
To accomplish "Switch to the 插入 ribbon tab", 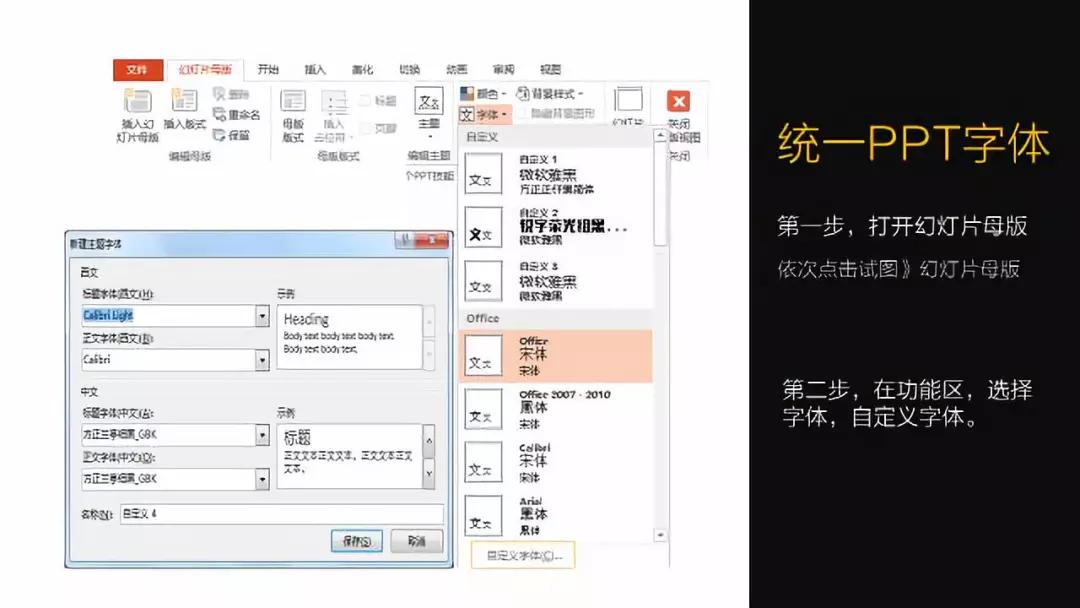I will coord(314,69).
